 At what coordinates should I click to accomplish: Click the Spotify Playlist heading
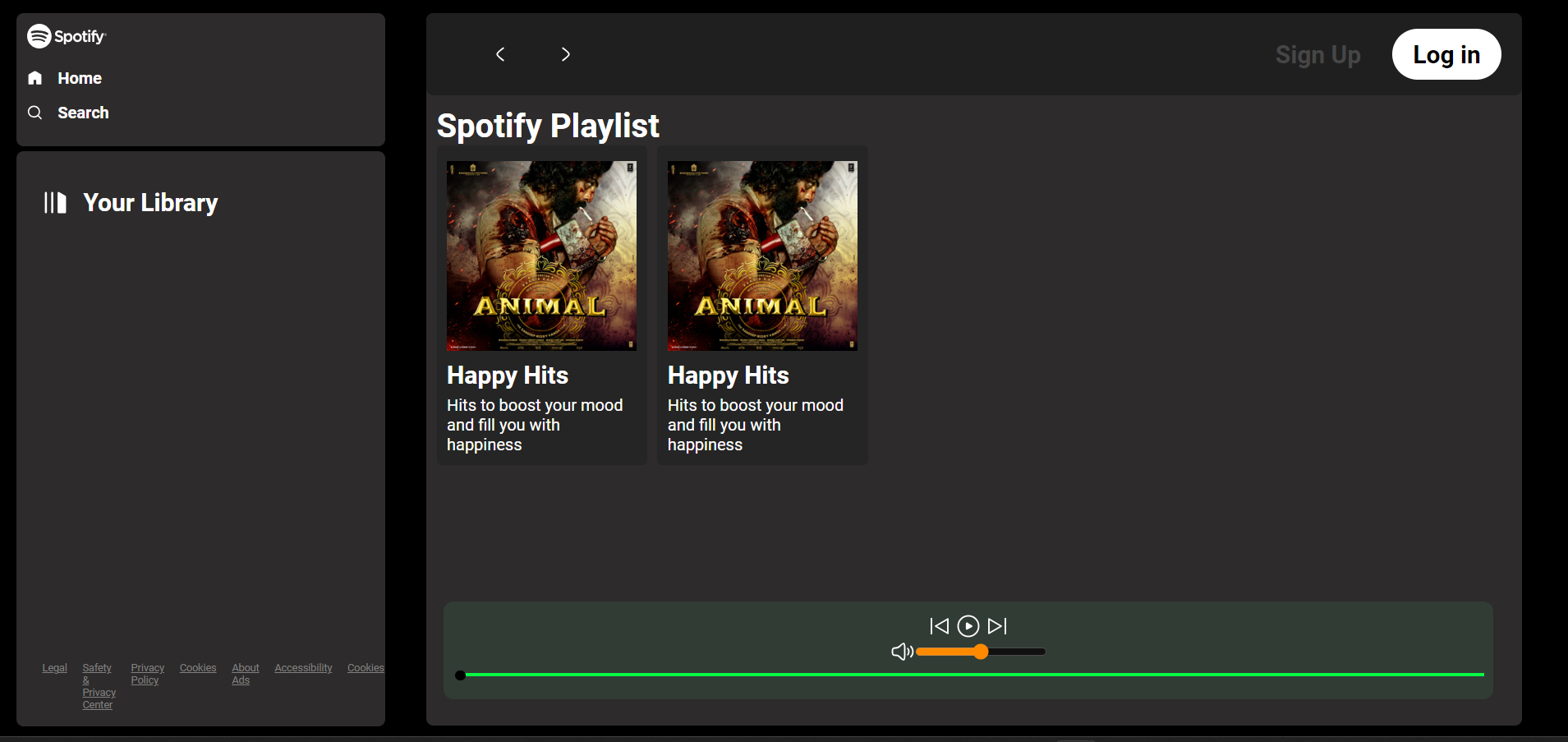(x=547, y=126)
